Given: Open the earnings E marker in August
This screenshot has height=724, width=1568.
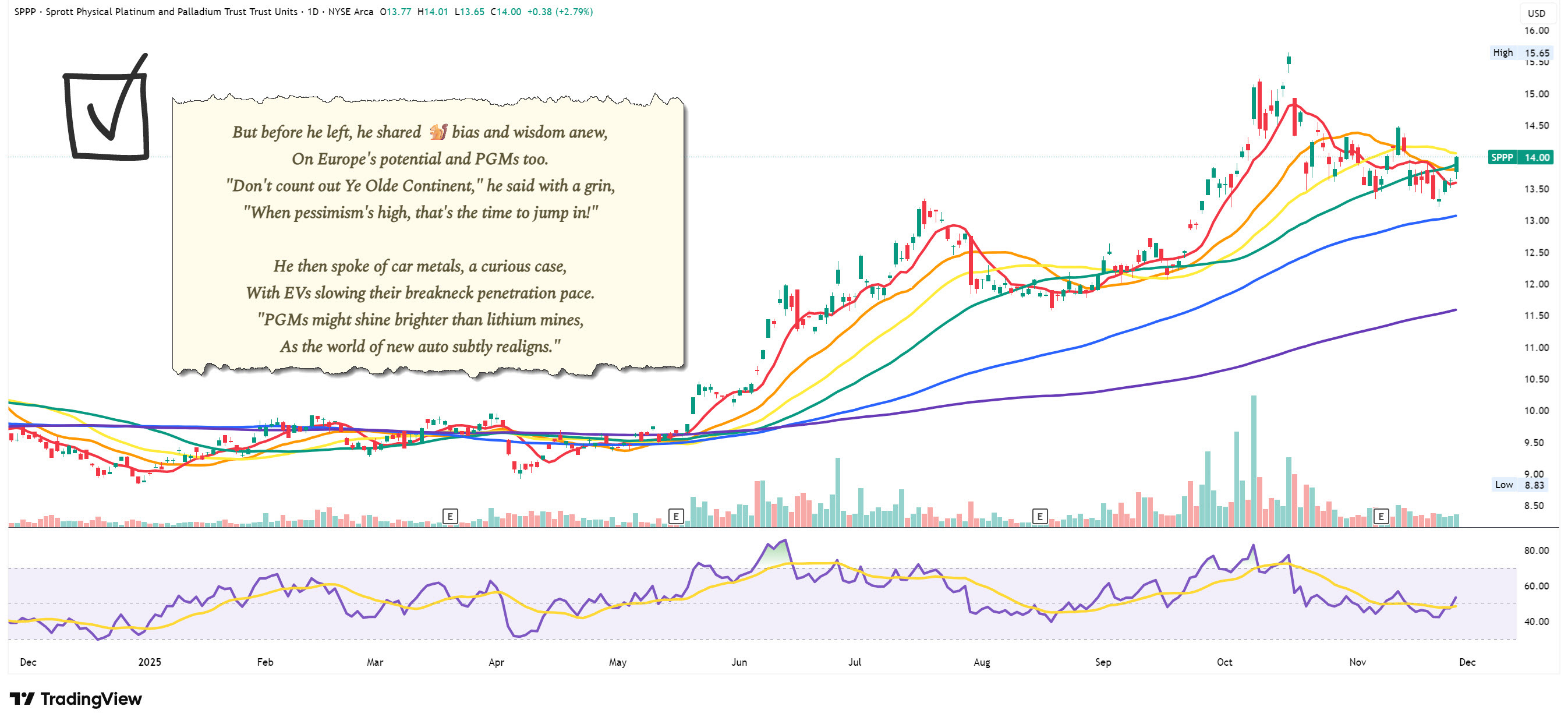Looking at the screenshot, I should point(1040,517).
